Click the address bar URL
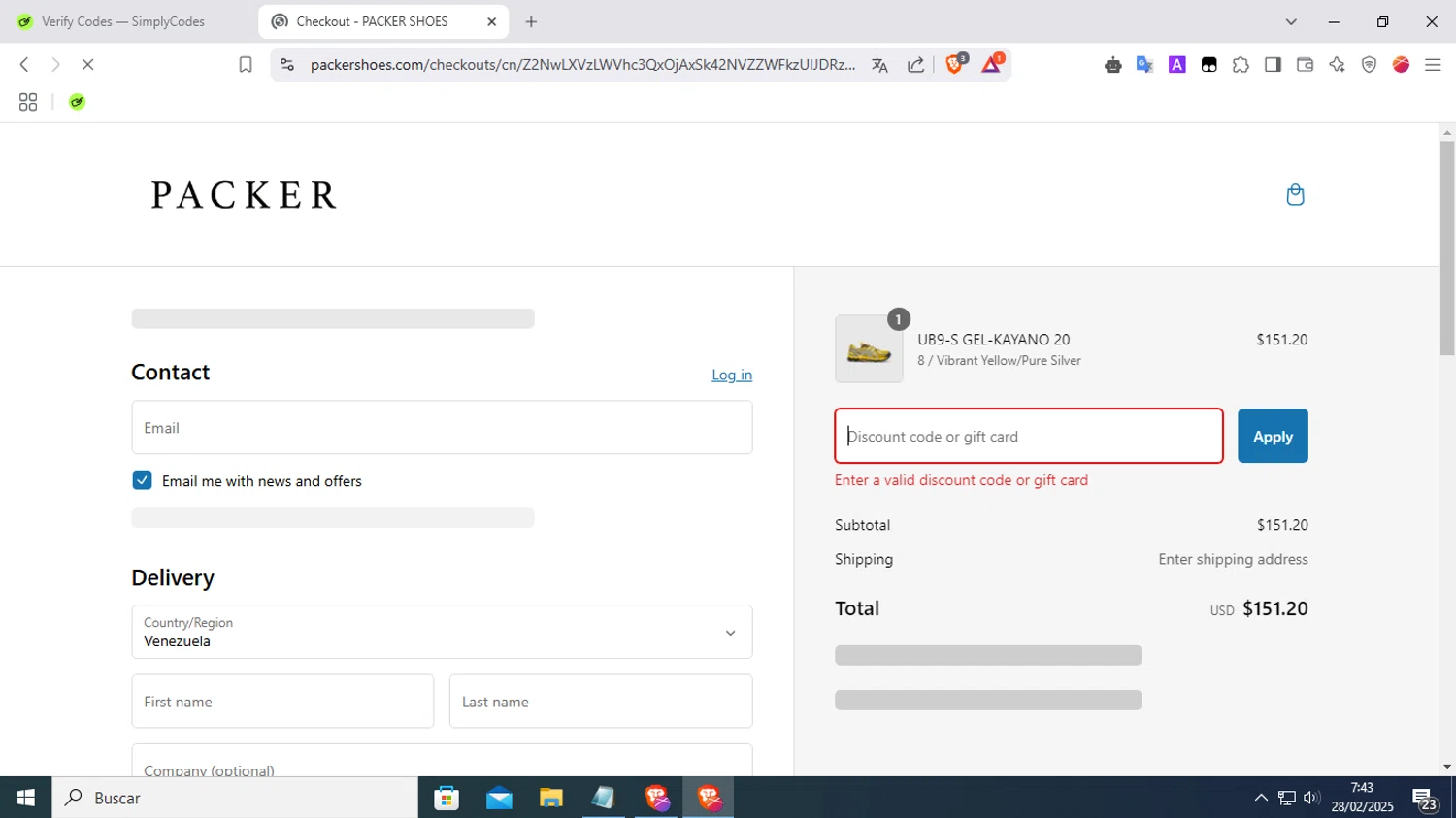The width and height of the screenshot is (1456, 818). point(582,65)
